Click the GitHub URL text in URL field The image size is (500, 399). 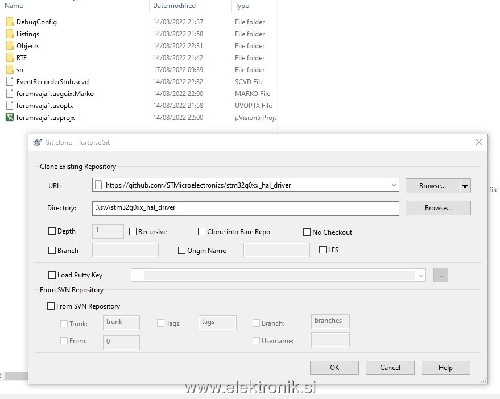(x=198, y=185)
